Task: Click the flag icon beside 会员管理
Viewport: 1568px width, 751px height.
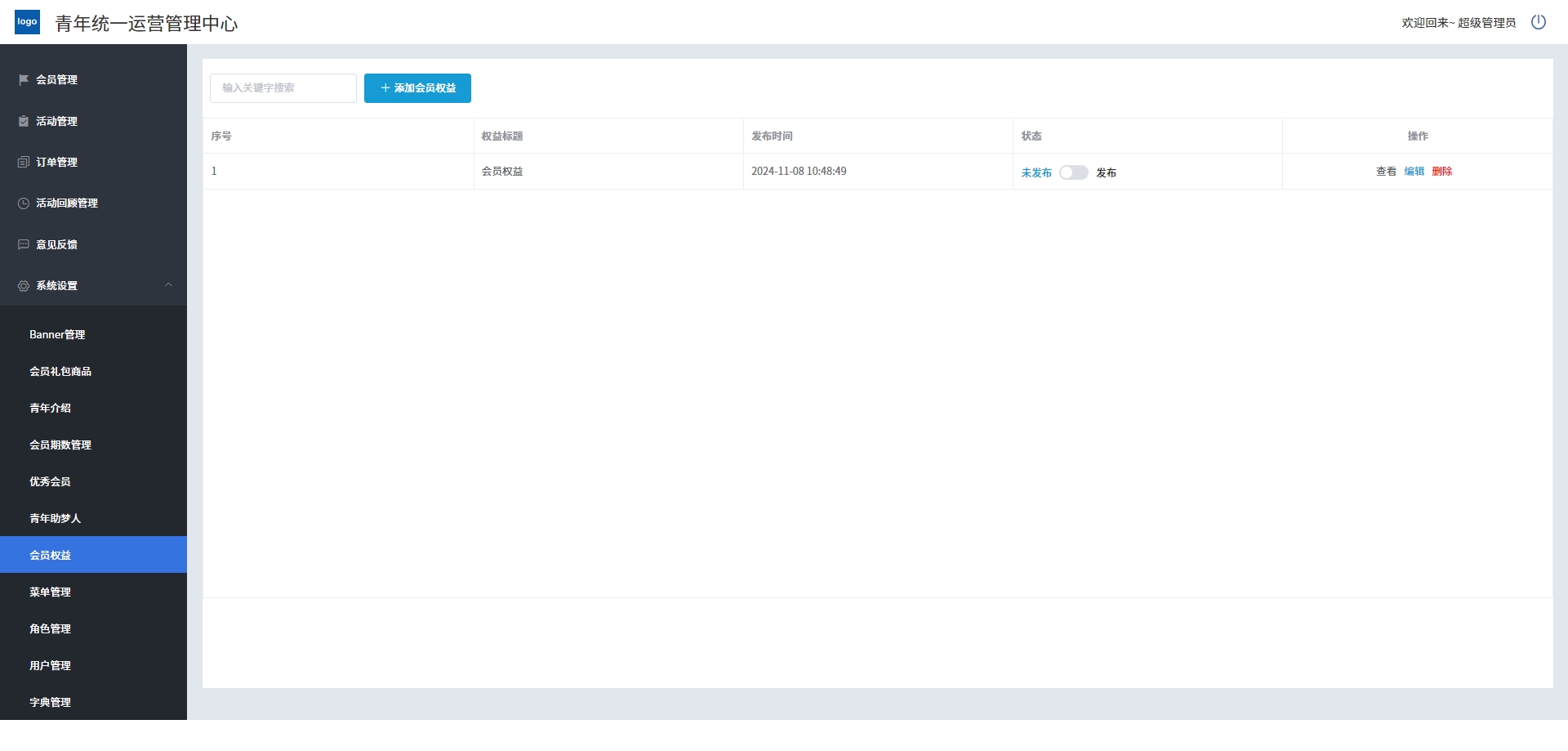Action: coord(24,79)
